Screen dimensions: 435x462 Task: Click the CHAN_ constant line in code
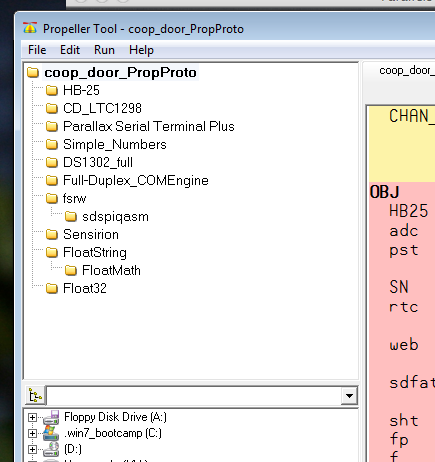tap(412, 116)
